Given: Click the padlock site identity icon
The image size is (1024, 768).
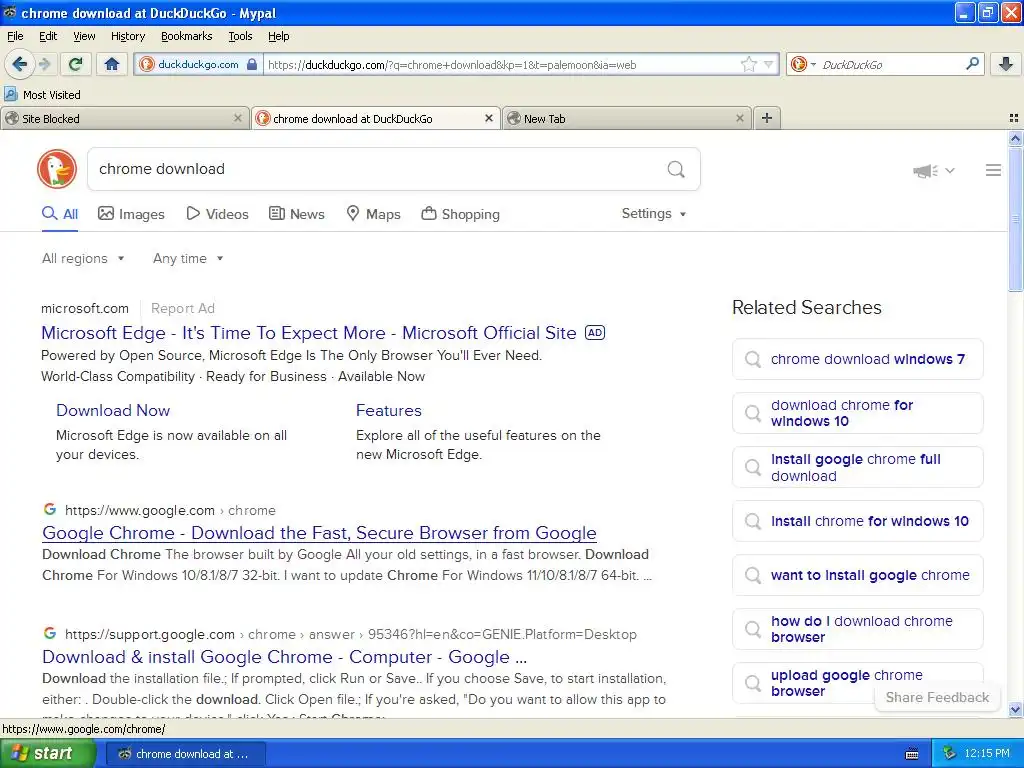Looking at the screenshot, I should [252, 64].
